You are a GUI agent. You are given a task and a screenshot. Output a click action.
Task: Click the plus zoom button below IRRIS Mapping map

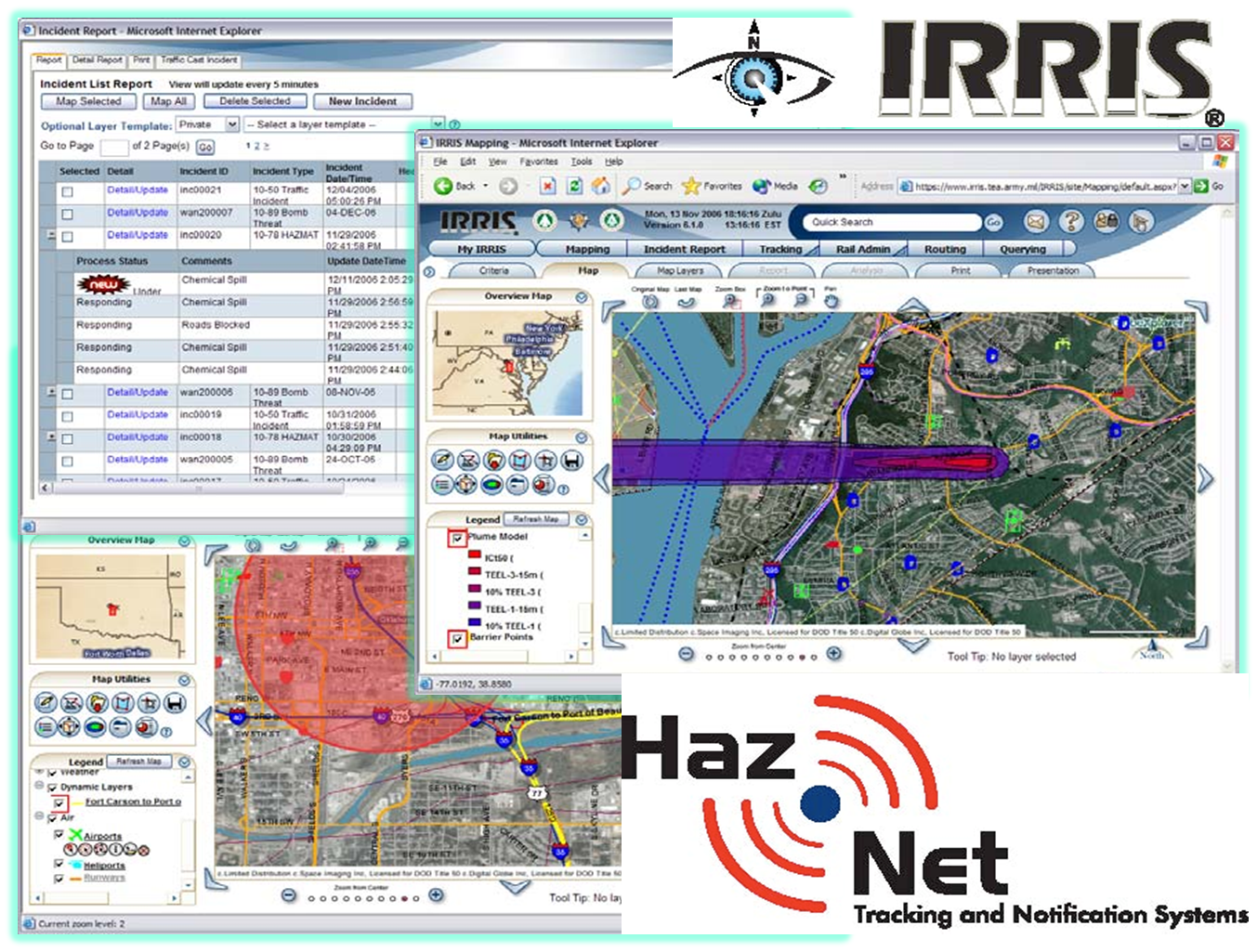(834, 654)
